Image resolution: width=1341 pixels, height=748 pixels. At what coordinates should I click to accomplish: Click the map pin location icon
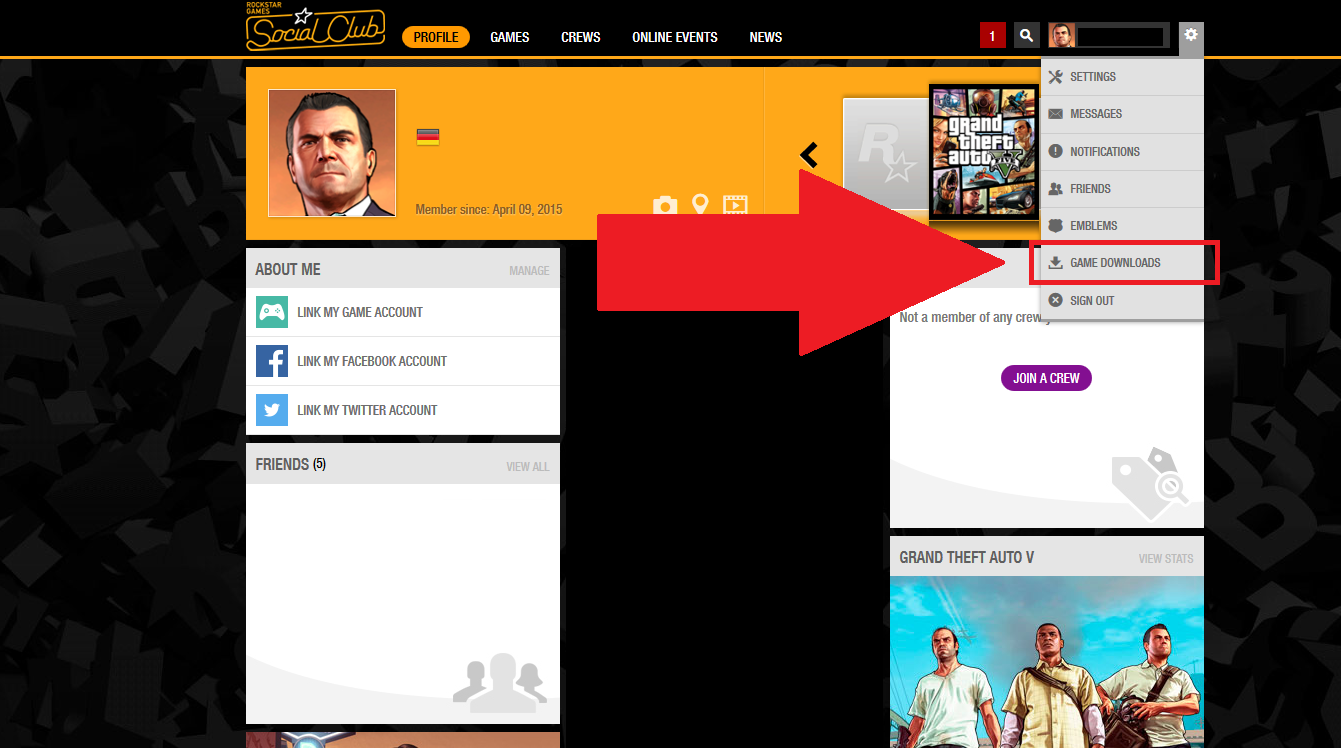pyautogui.click(x=700, y=204)
